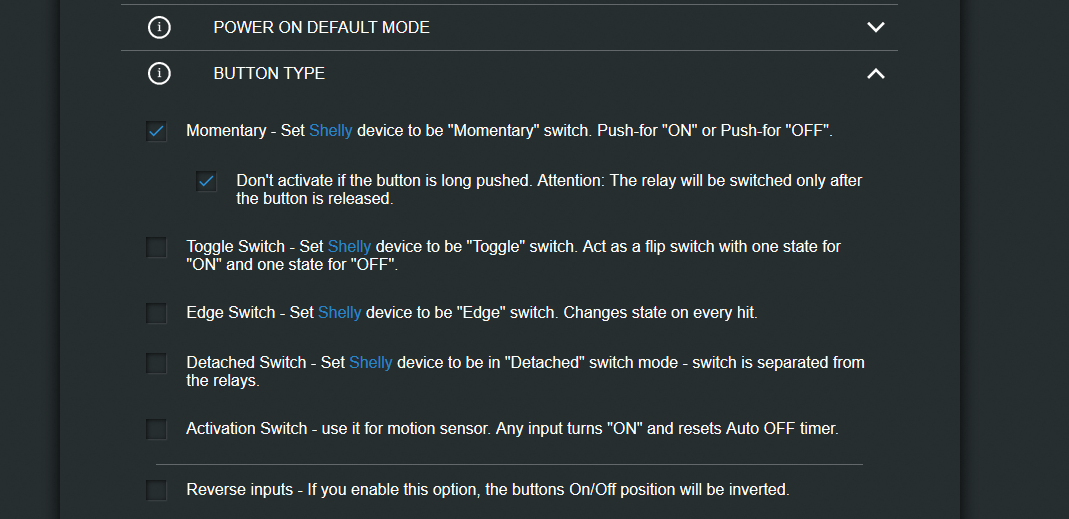Click the Reverse inputs description text
1069x519 pixels.
pyautogui.click(x=488, y=490)
